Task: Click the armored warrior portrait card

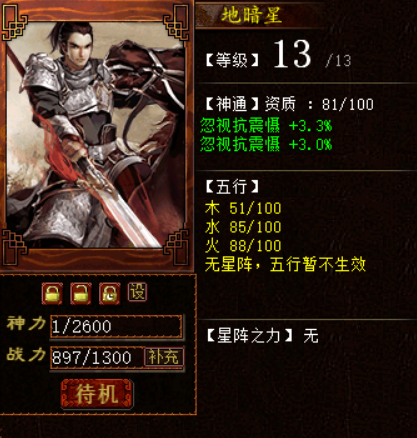Action: click(x=96, y=135)
